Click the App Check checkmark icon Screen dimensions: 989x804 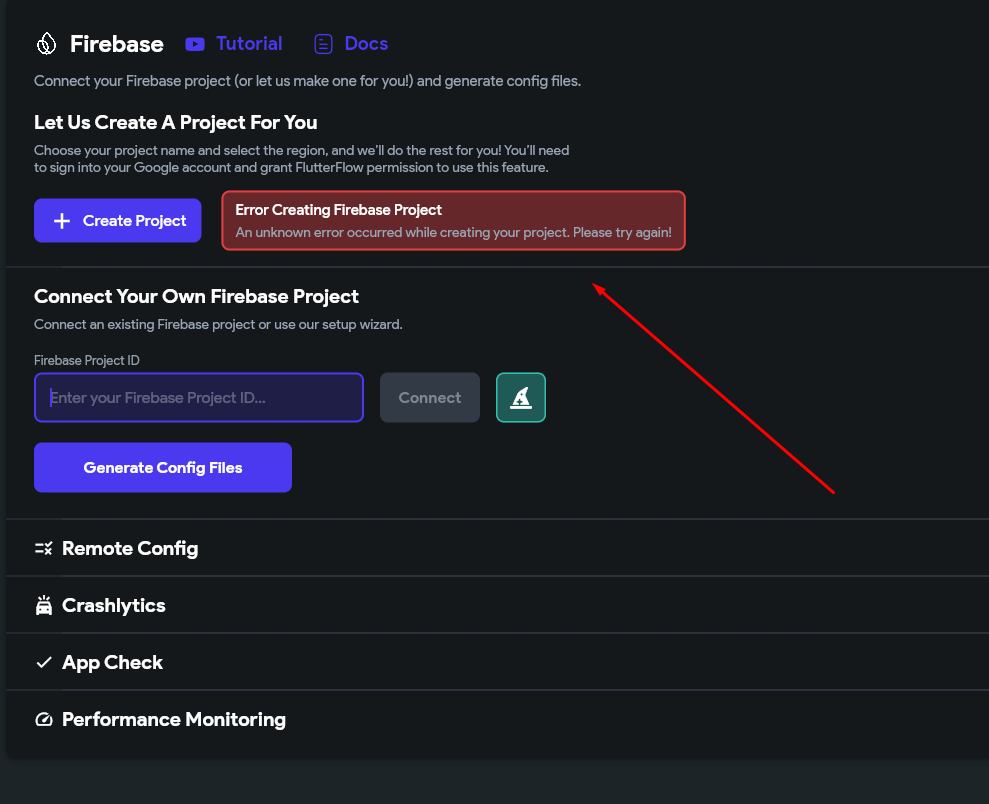(44, 662)
